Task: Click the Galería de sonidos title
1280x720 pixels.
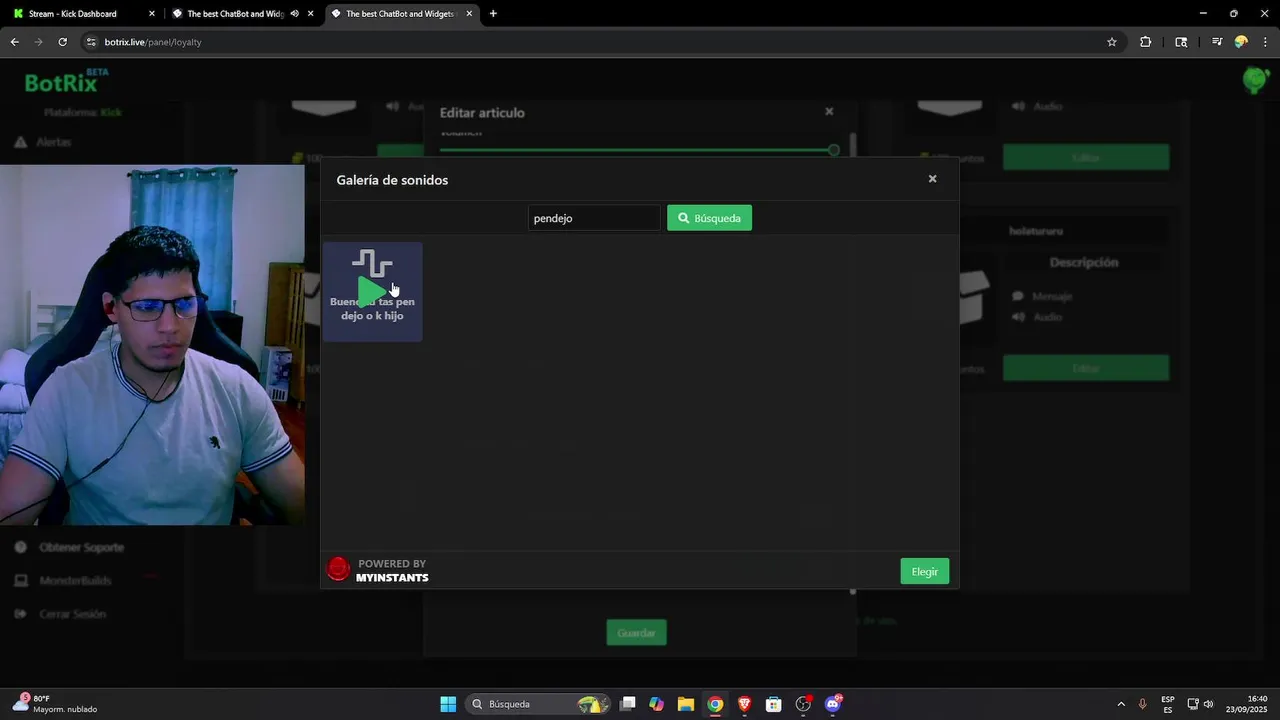Action: [x=392, y=180]
